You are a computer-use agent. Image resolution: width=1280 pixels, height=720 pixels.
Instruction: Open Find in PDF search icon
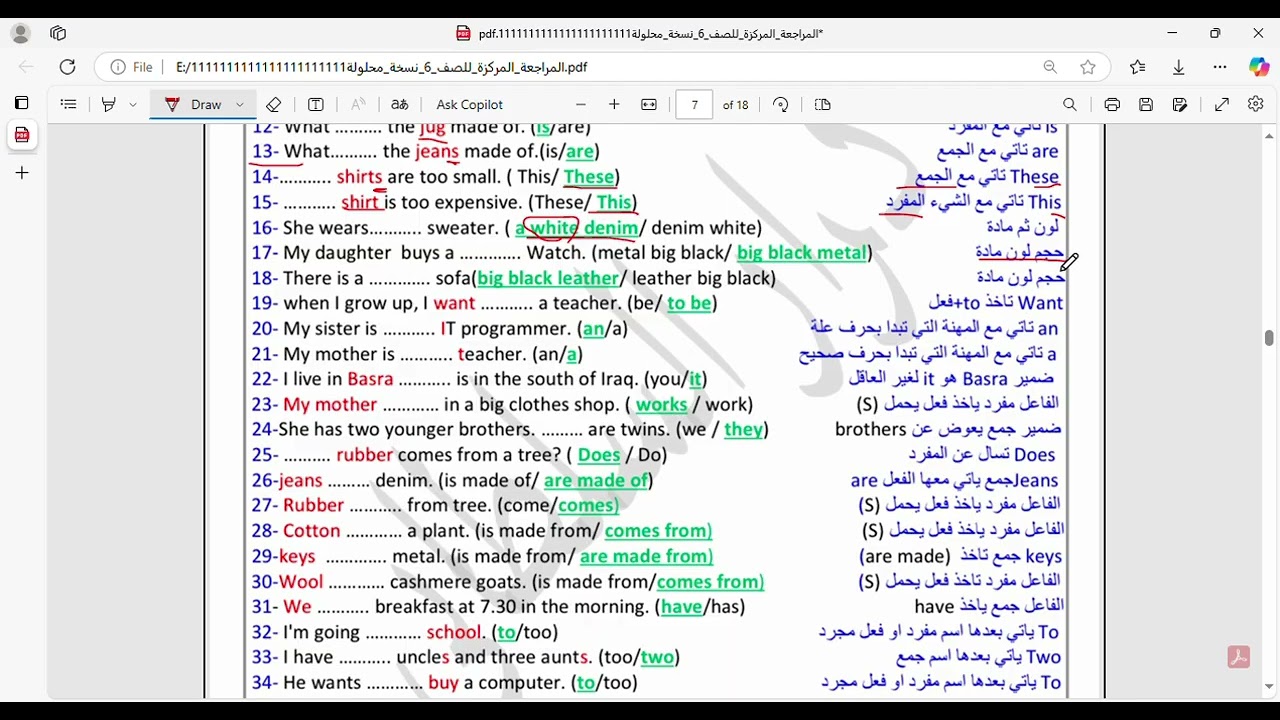point(1070,104)
